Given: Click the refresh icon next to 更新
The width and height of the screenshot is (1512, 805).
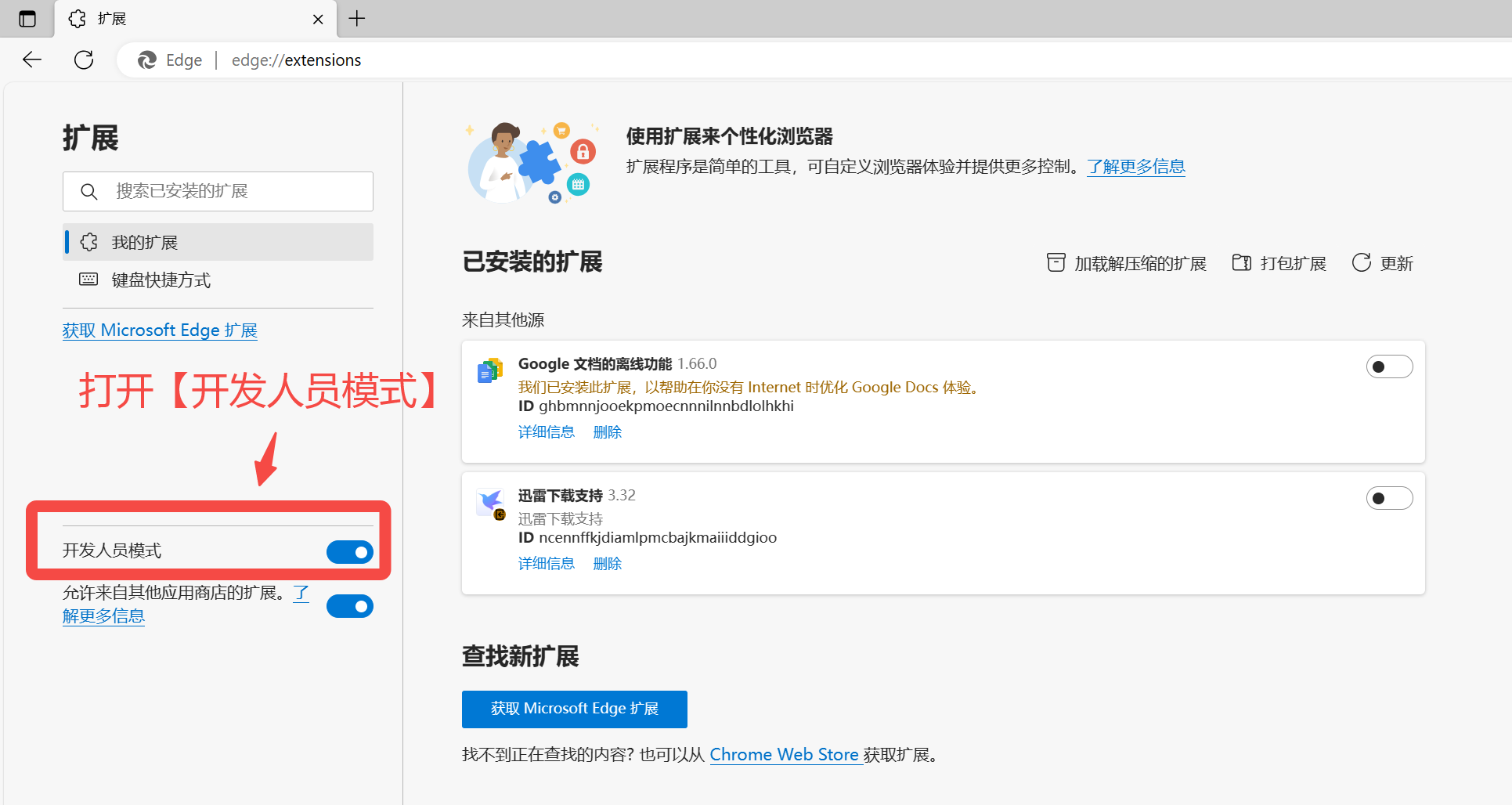Looking at the screenshot, I should 1362,262.
